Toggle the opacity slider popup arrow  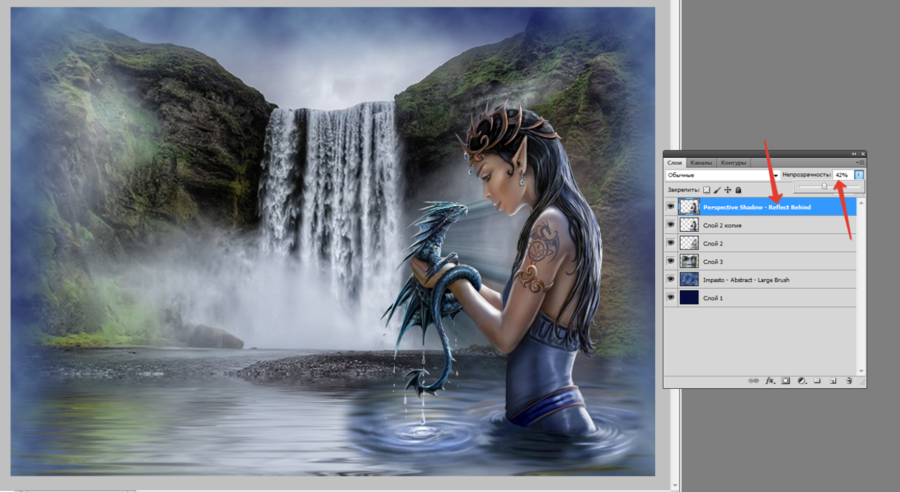click(x=859, y=175)
